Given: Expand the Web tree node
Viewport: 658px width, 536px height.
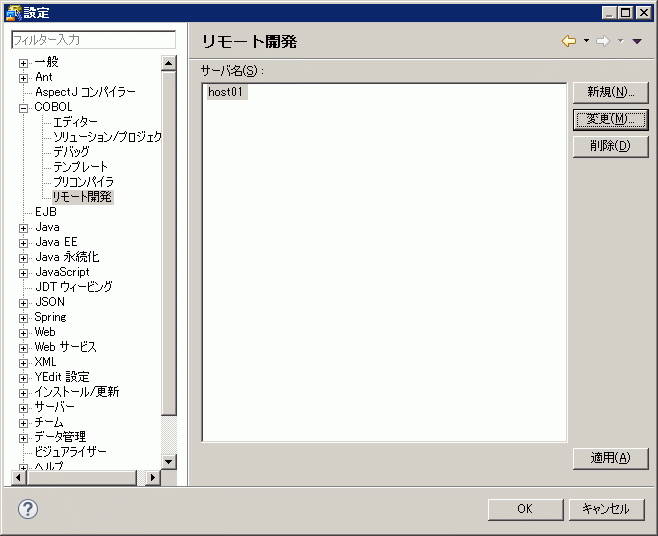Looking at the screenshot, I should click(x=24, y=333).
